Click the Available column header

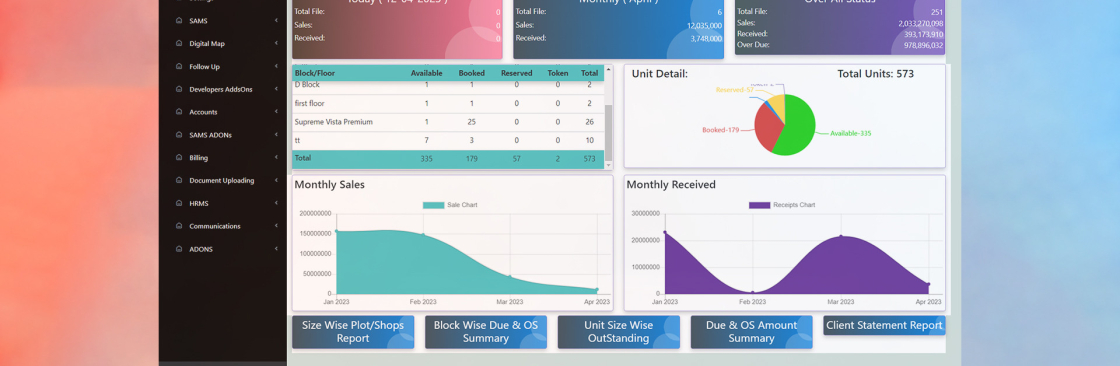click(426, 73)
